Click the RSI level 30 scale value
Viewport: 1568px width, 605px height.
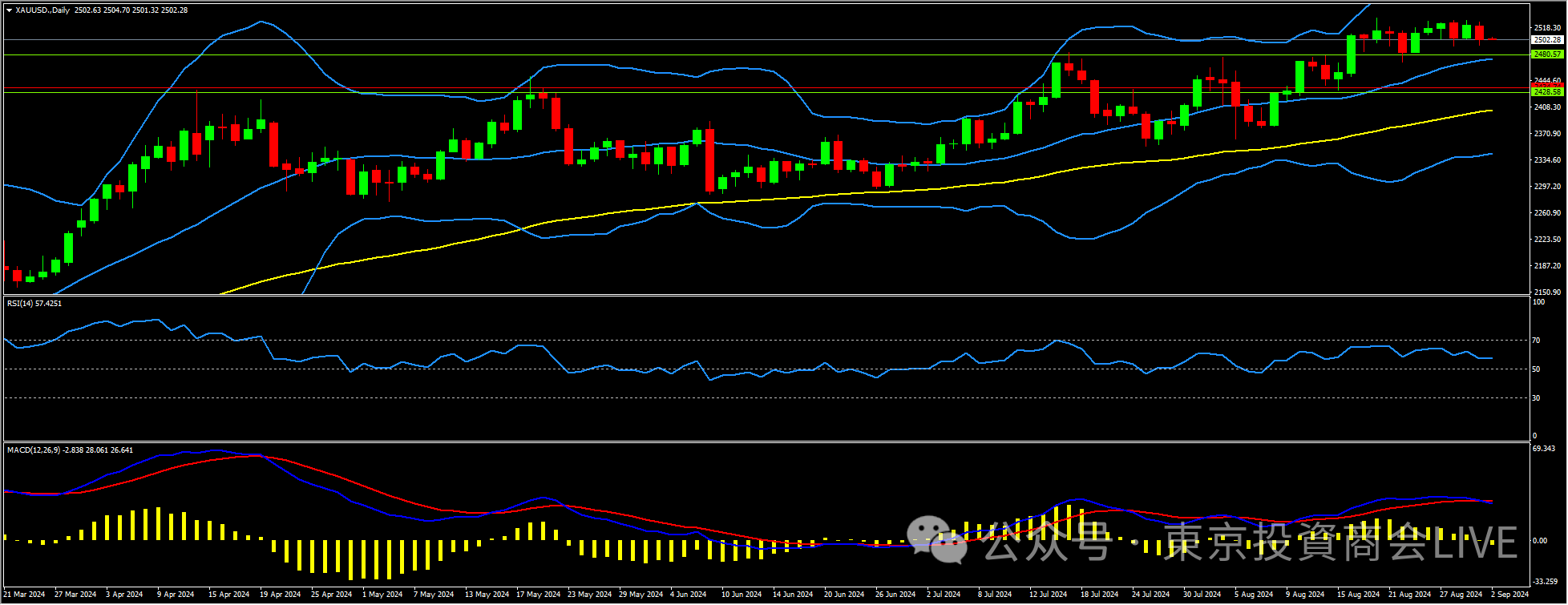(1536, 398)
